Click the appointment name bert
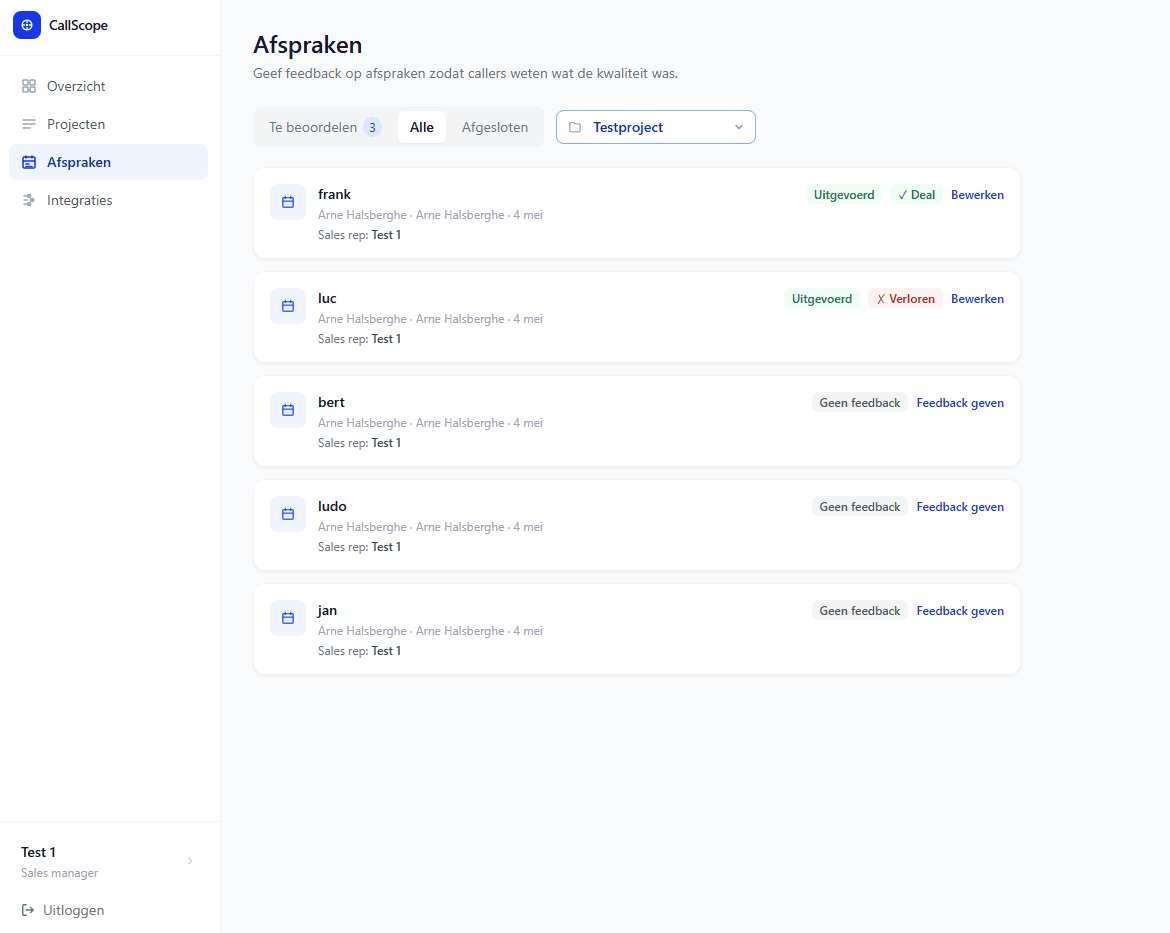 pyautogui.click(x=331, y=402)
